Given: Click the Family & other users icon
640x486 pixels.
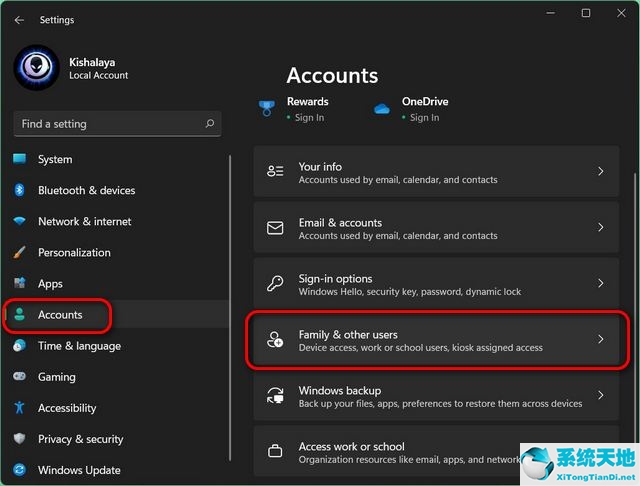Looking at the screenshot, I should (275, 340).
